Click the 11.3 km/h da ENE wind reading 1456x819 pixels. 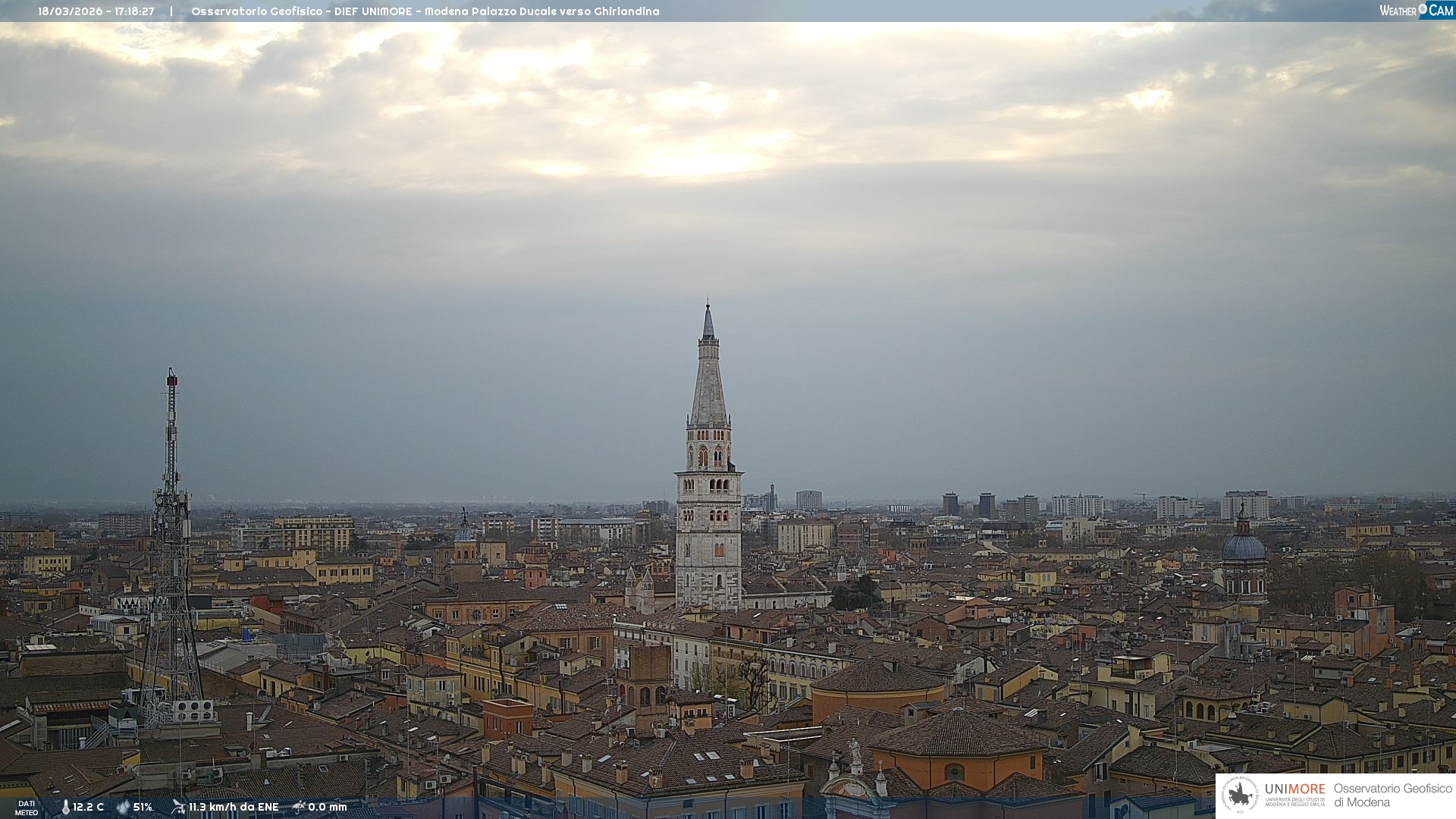coord(234,807)
